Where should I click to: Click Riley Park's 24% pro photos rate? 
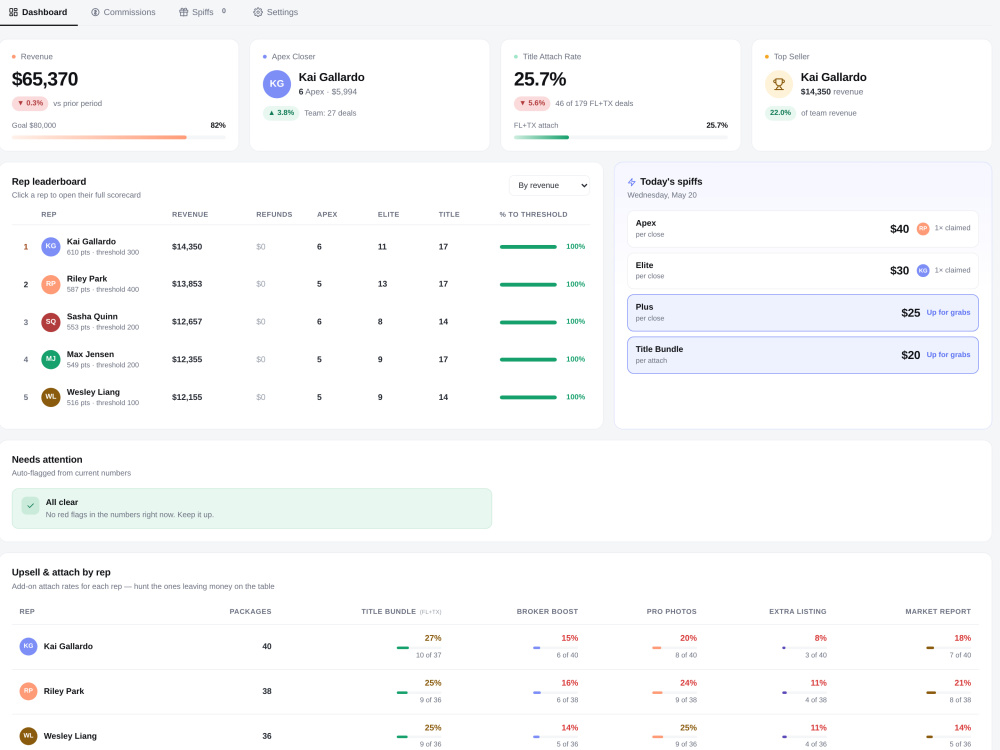pyautogui.click(x=688, y=683)
